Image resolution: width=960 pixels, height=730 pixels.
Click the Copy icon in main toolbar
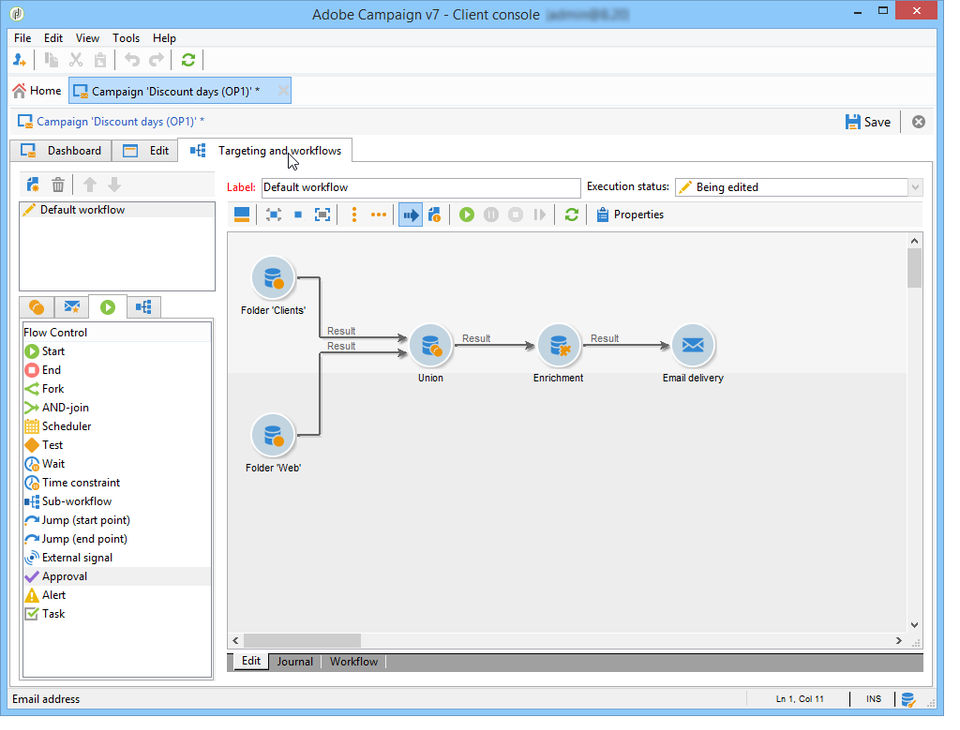[51, 60]
